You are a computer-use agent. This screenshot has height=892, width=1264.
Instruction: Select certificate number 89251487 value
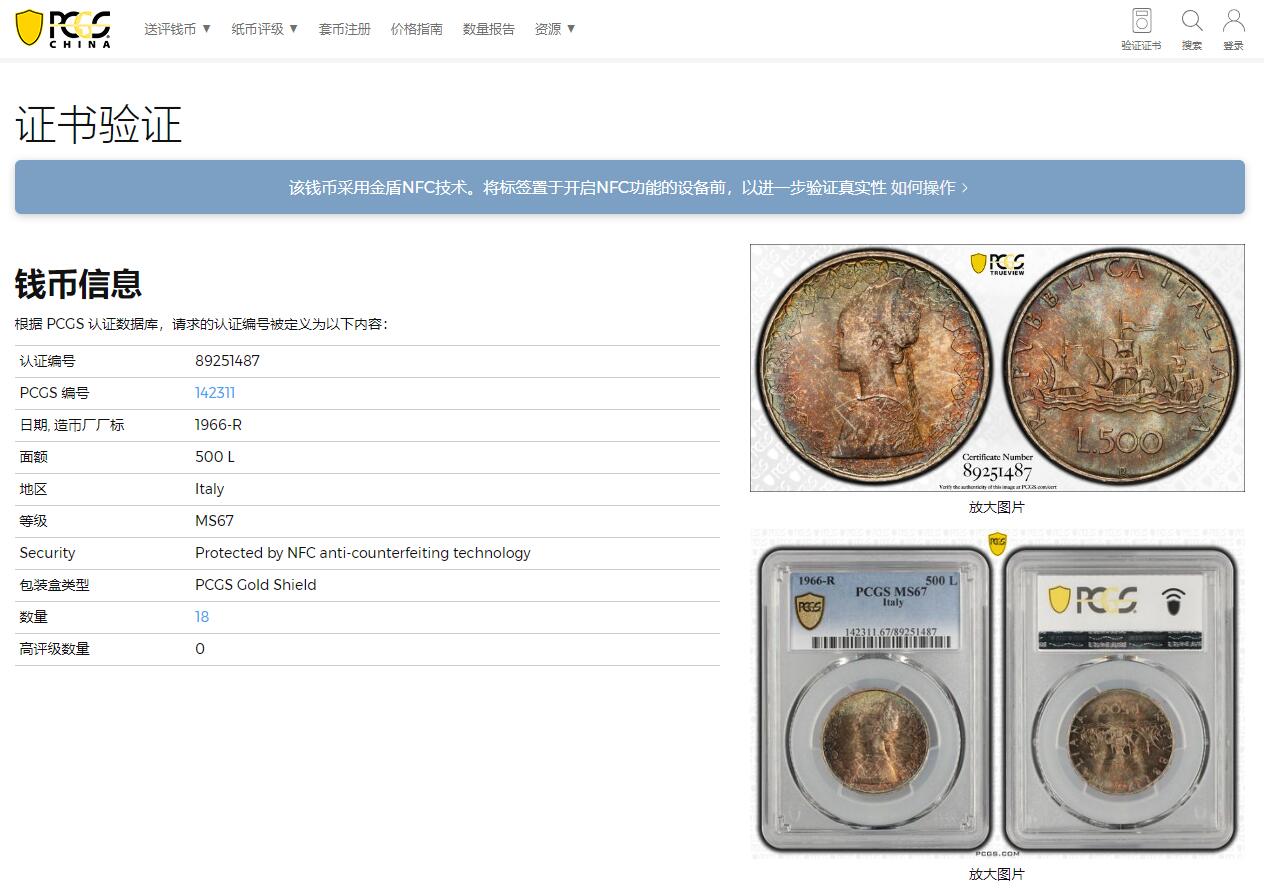coord(227,361)
